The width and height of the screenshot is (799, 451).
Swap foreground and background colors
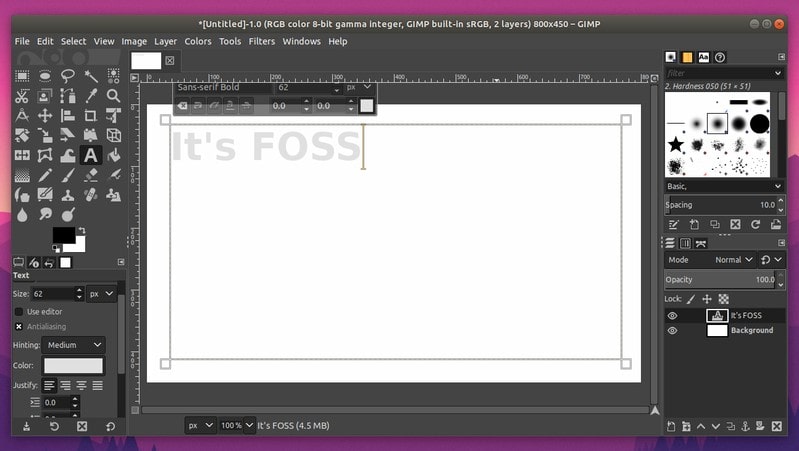(82, 230)
